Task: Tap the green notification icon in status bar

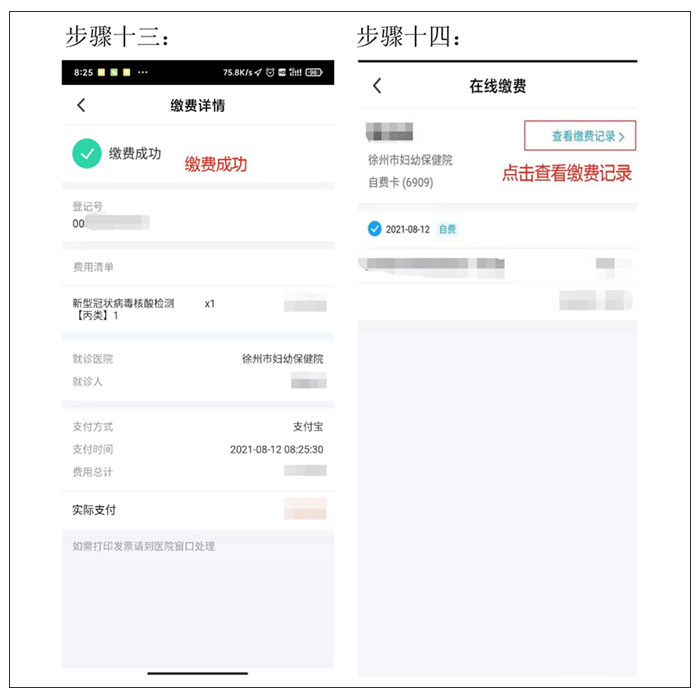Action: pos(114,72)
